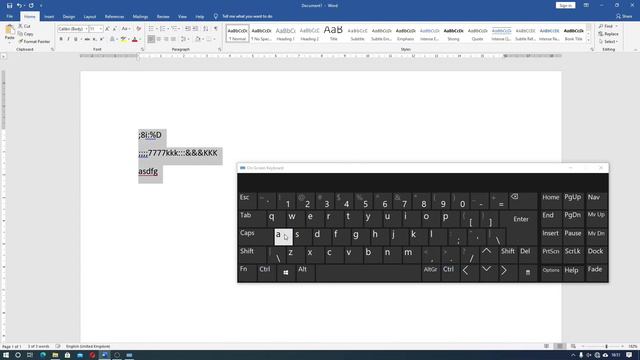Click the Undo icon in title bar
640x360 pixels.
point(19,5)
